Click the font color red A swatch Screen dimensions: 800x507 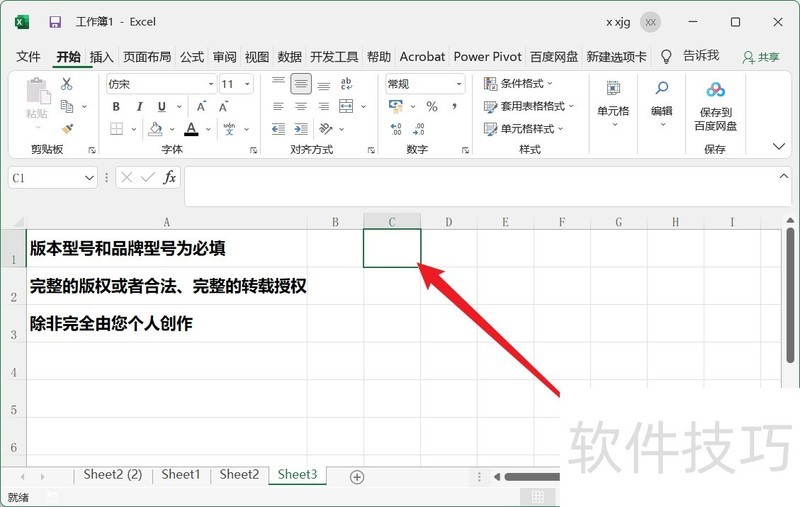tap(192, 129)
